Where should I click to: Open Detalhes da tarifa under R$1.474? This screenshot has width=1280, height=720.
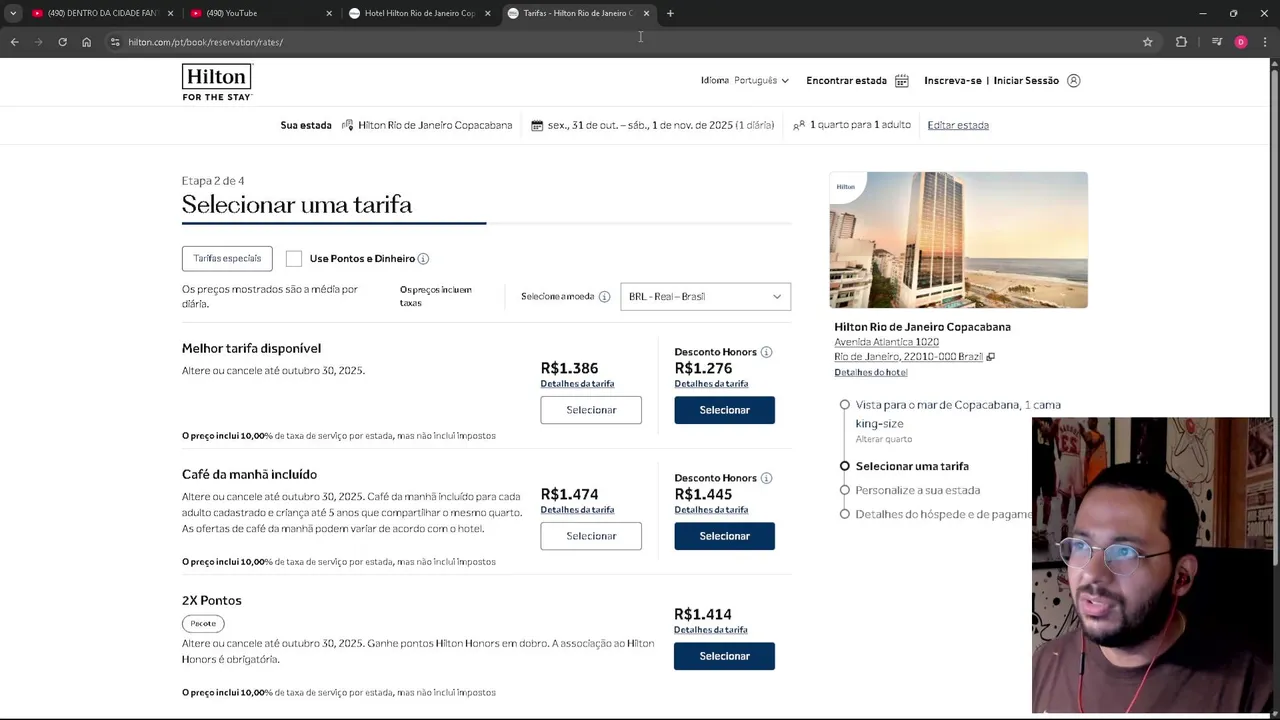pos(577,510)
